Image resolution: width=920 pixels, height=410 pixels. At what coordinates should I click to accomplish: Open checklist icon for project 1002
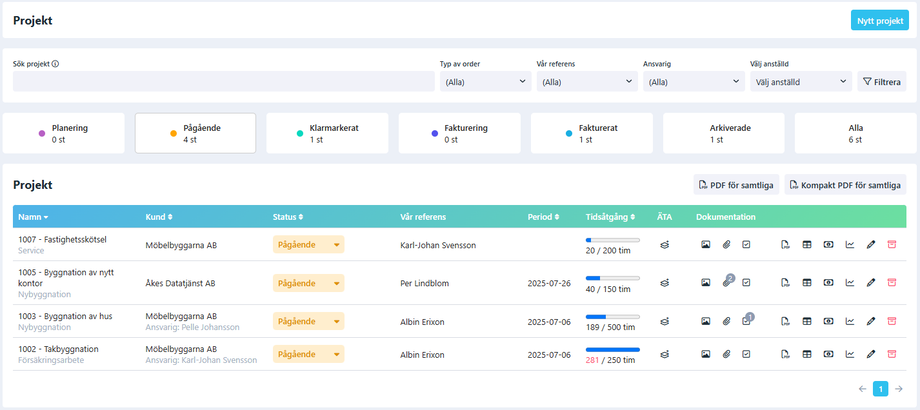click(746, 354)
